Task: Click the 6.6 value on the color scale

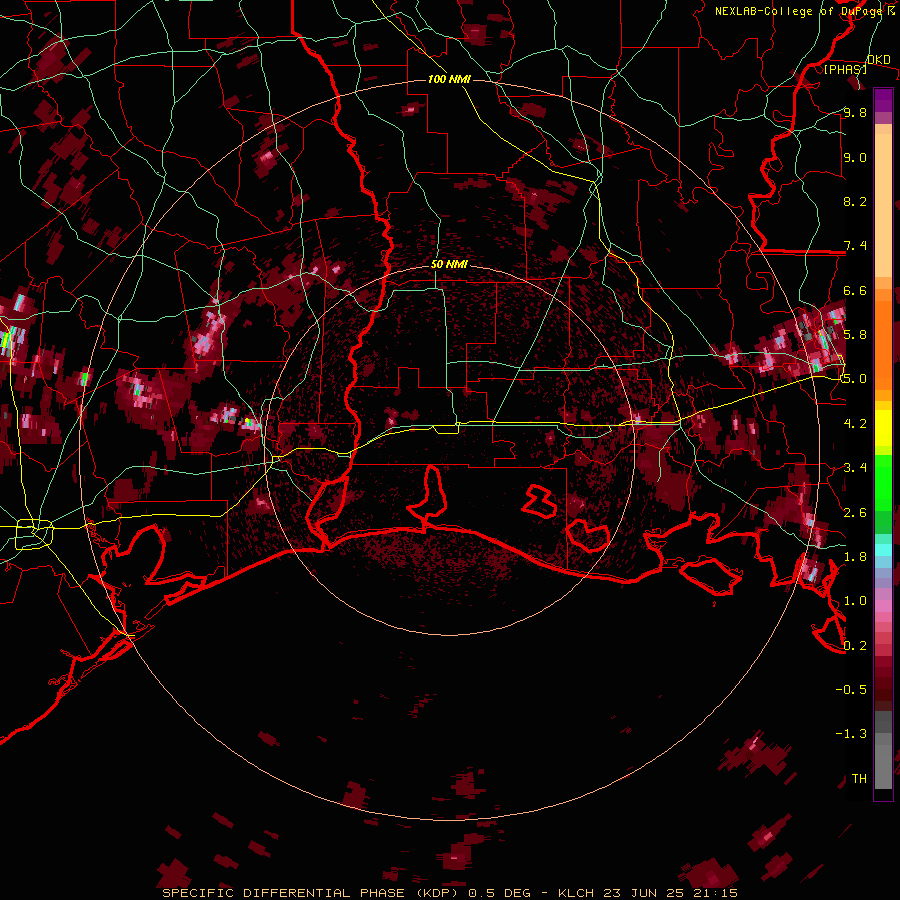Action: 855,290
